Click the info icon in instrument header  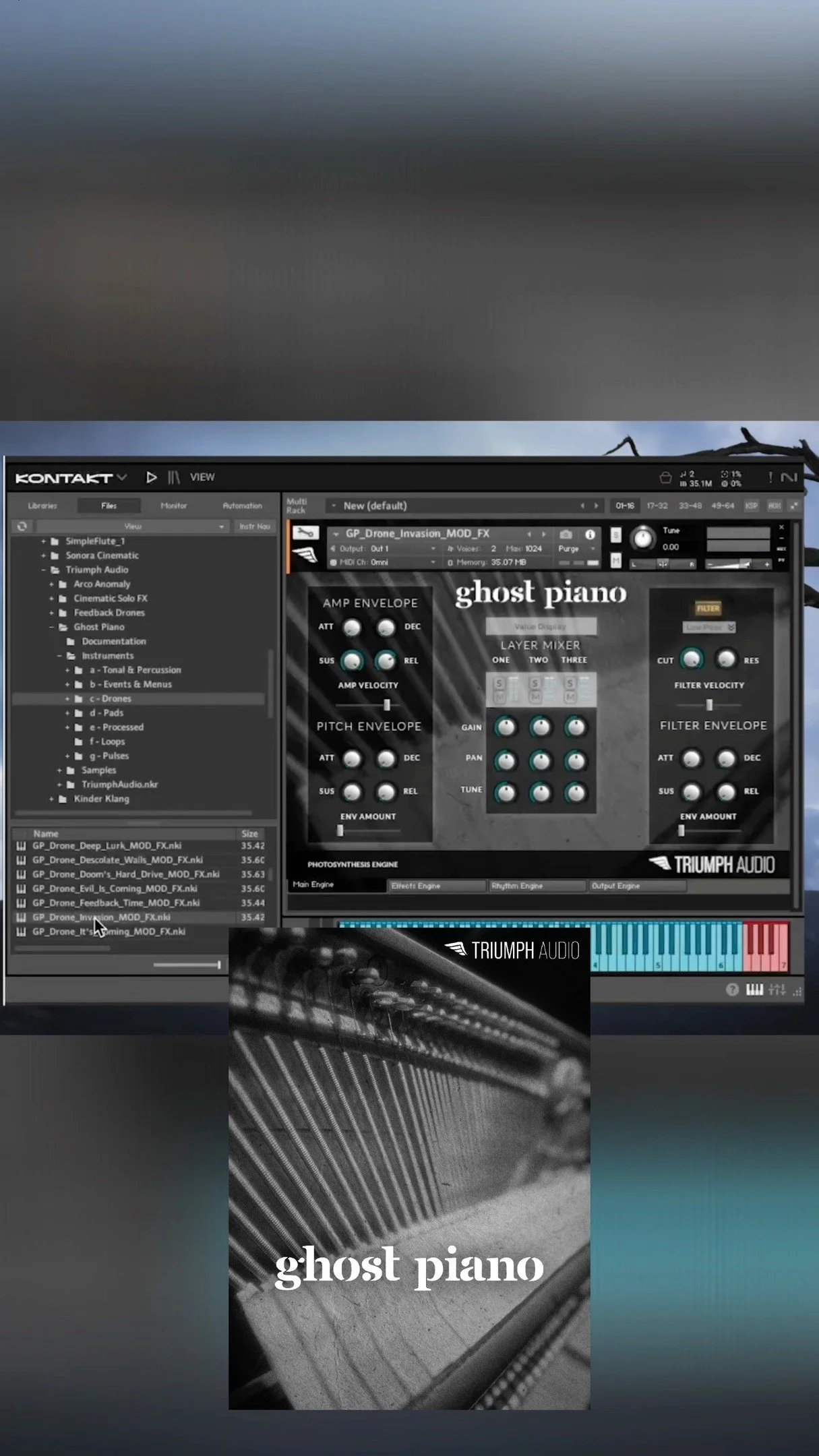point(590,534)
